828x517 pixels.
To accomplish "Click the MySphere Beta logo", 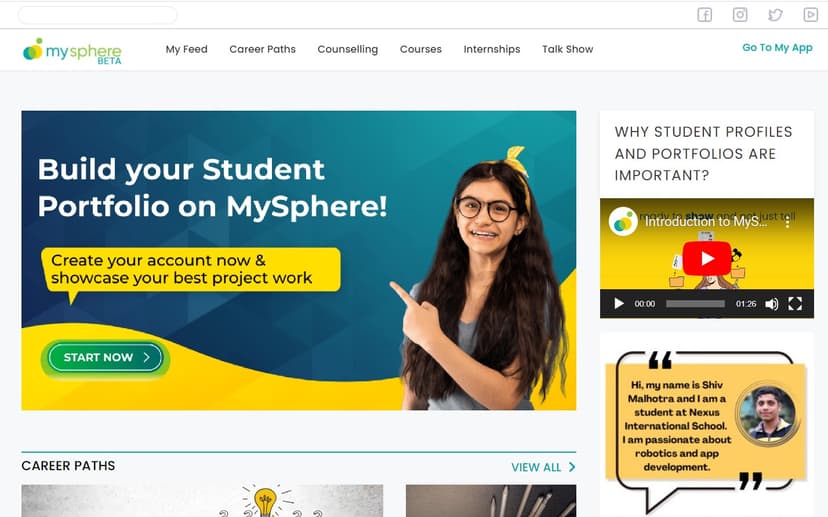I will 72,51.
